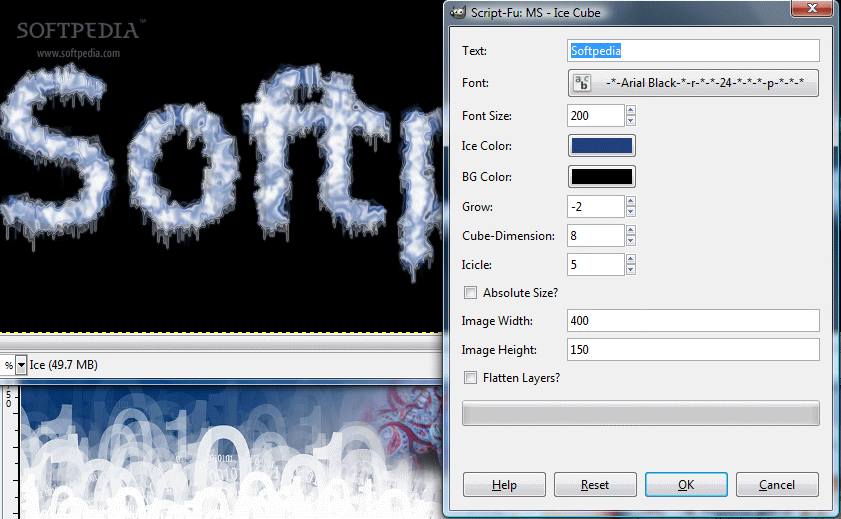Focus the Font Size value field
The width and height of the screenshot is (841, 519).
coord(595,116)
